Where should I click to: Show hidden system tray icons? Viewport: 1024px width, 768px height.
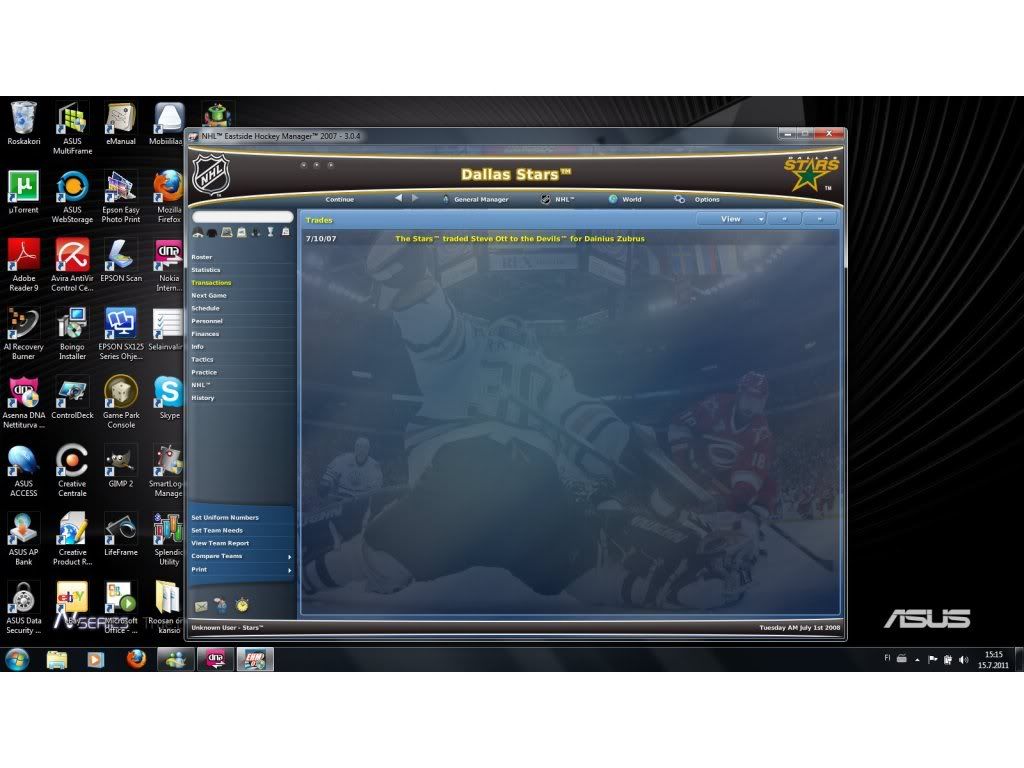tap(918, 660)
